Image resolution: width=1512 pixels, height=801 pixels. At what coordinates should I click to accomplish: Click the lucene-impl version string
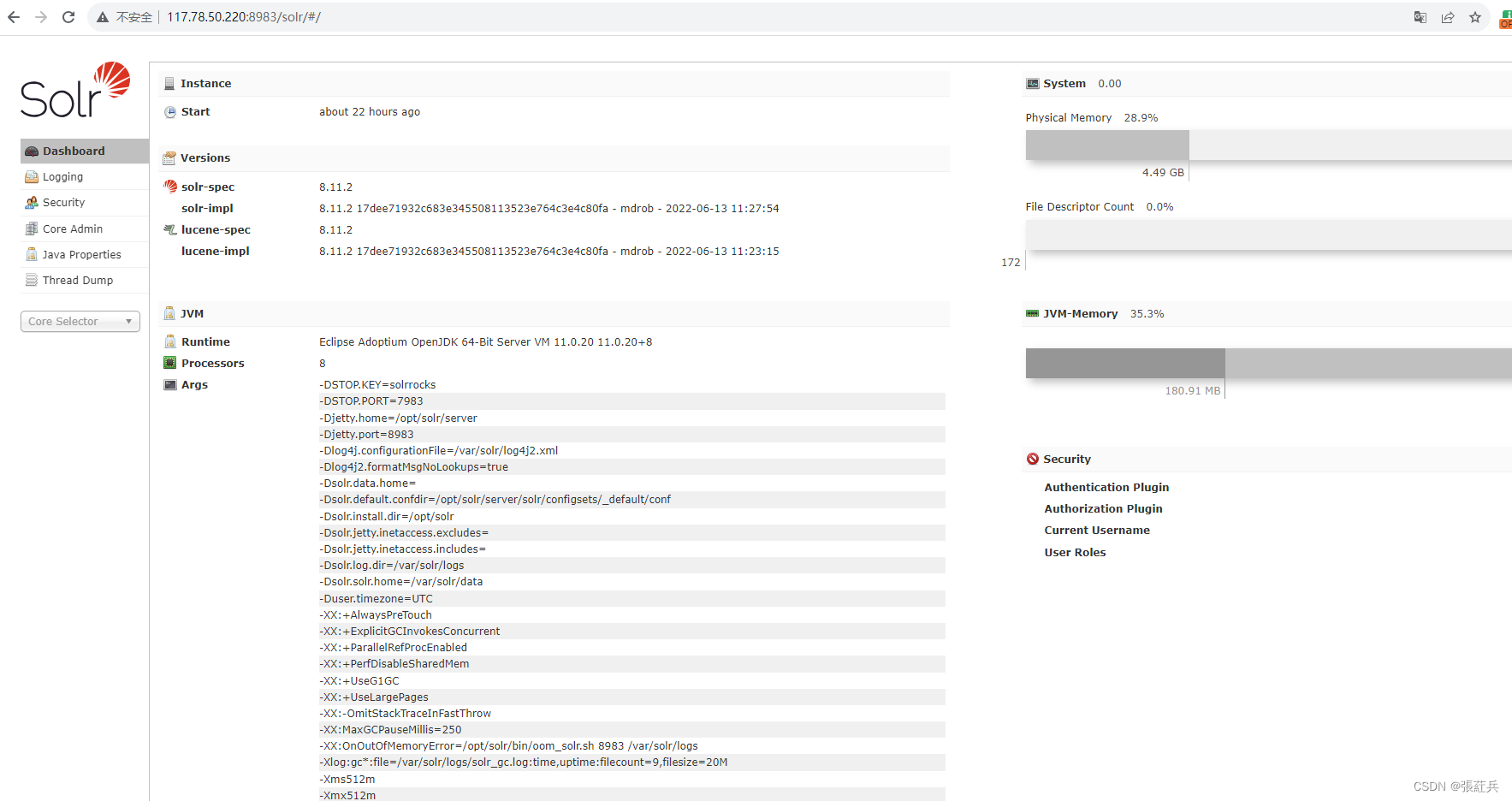click(549, 252)
